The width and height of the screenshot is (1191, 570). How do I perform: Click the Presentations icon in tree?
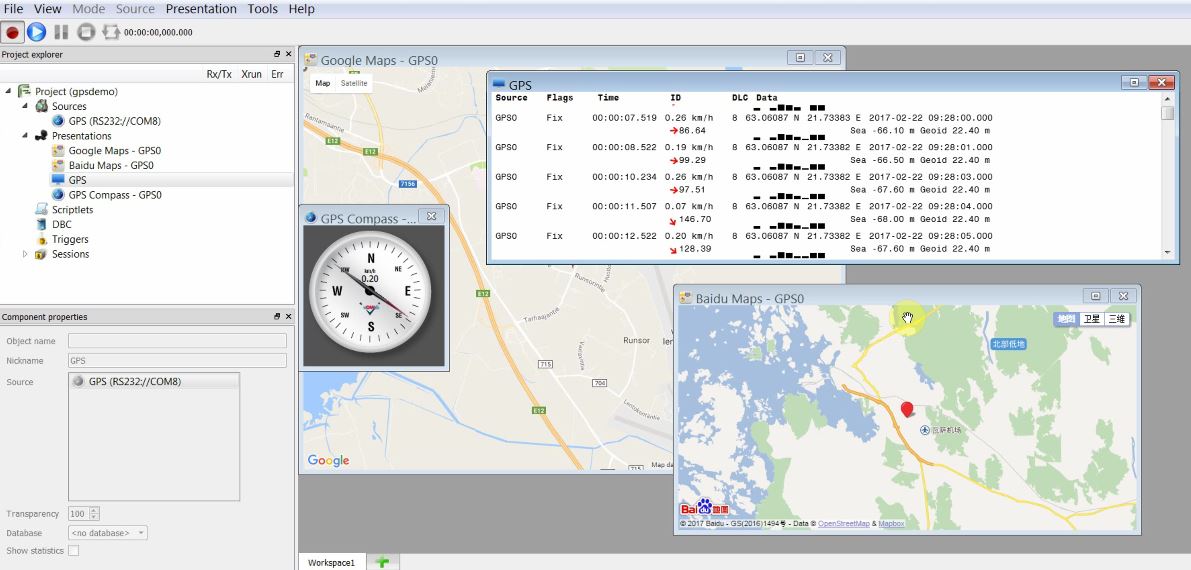coord(41,136)
